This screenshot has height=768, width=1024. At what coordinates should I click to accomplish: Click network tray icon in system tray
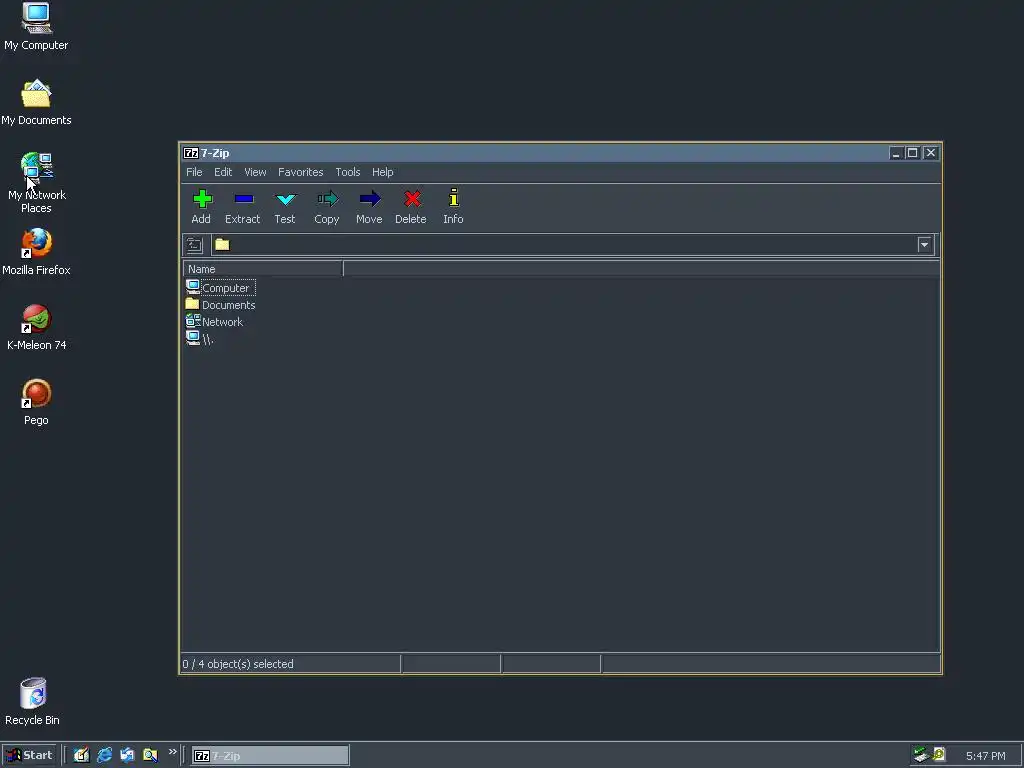tap(921, 755)
